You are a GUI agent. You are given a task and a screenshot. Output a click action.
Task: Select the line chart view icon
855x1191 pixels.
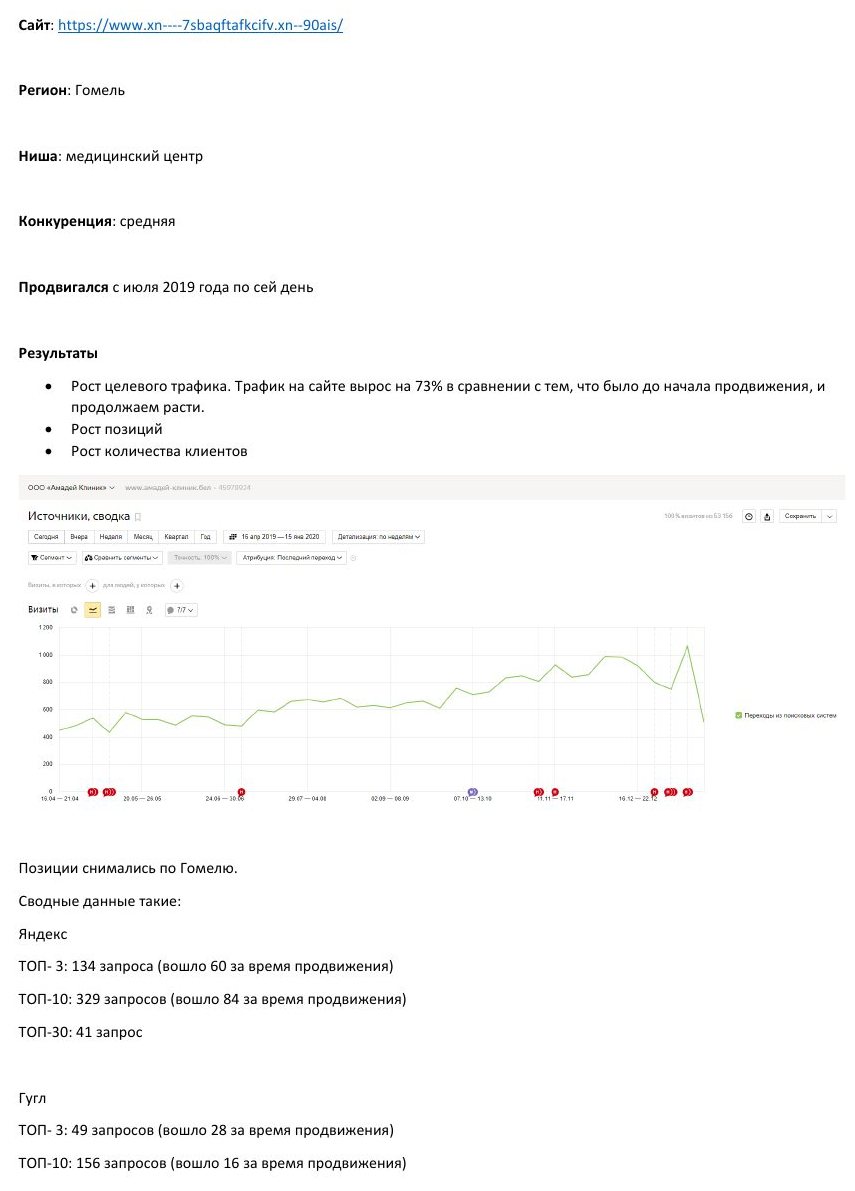pyautogui.click(x=93, y=610)
